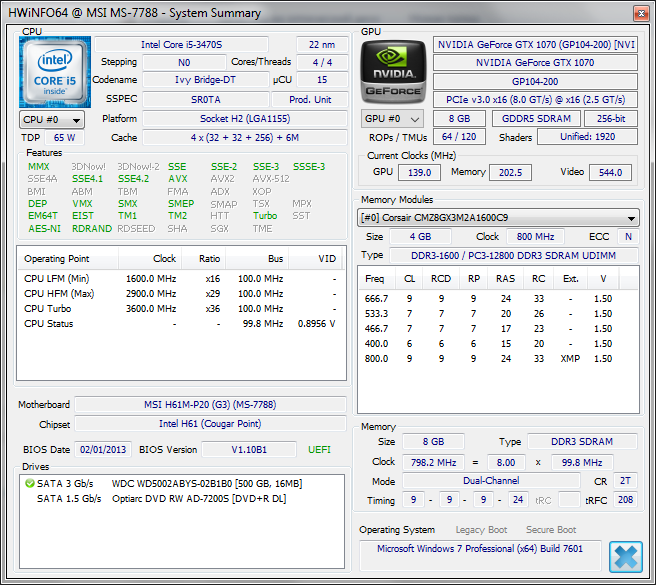Click the GDDR5 SDRAM memory type field
Screen dimensions: 656x585
pyautogui.click(x=536, y=119)
